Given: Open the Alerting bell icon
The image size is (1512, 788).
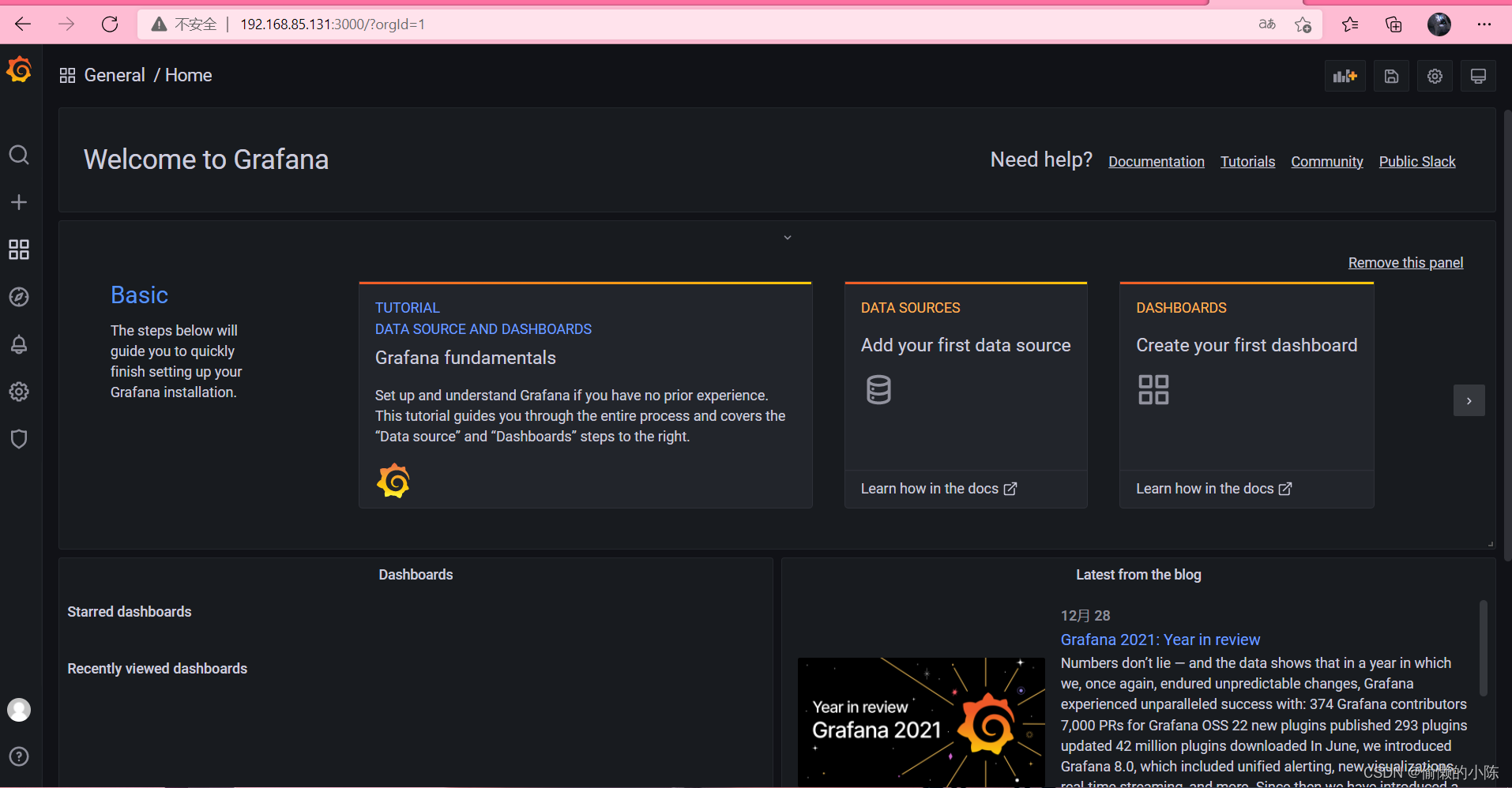Looking at the screenshot, I should click(19, 344).
